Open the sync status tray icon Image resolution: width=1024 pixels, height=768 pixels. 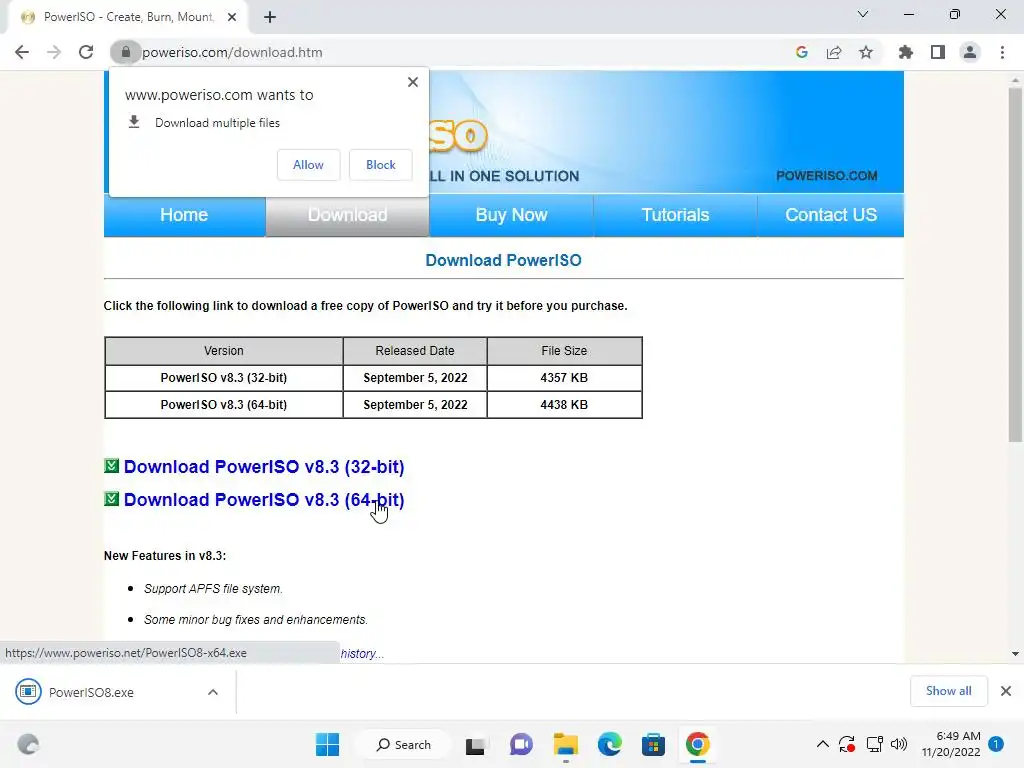click(847, 744)
